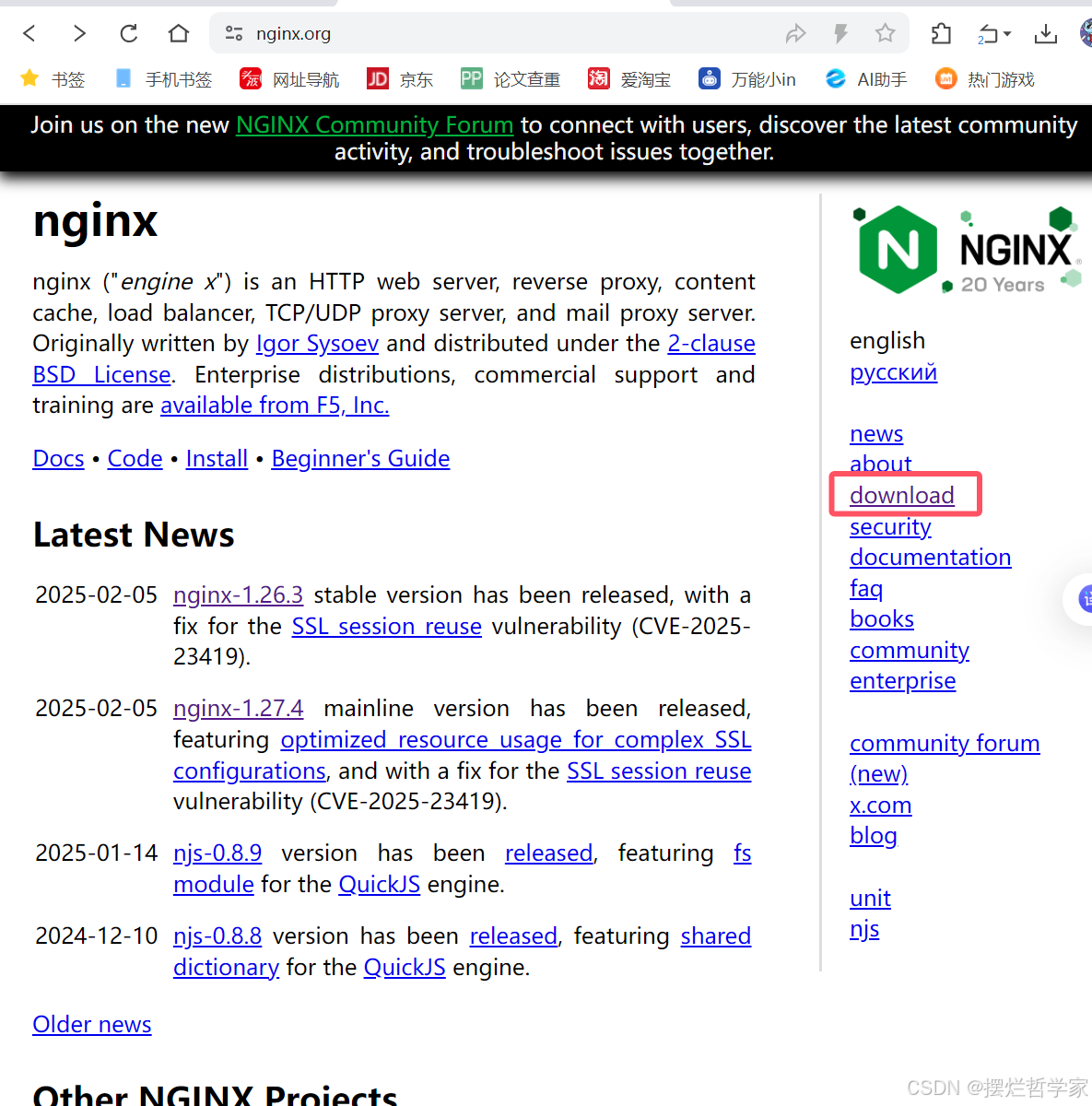Open books in sidebar menu
This screenshot has height=1106, width=1092.
click(x=882, y=619)
